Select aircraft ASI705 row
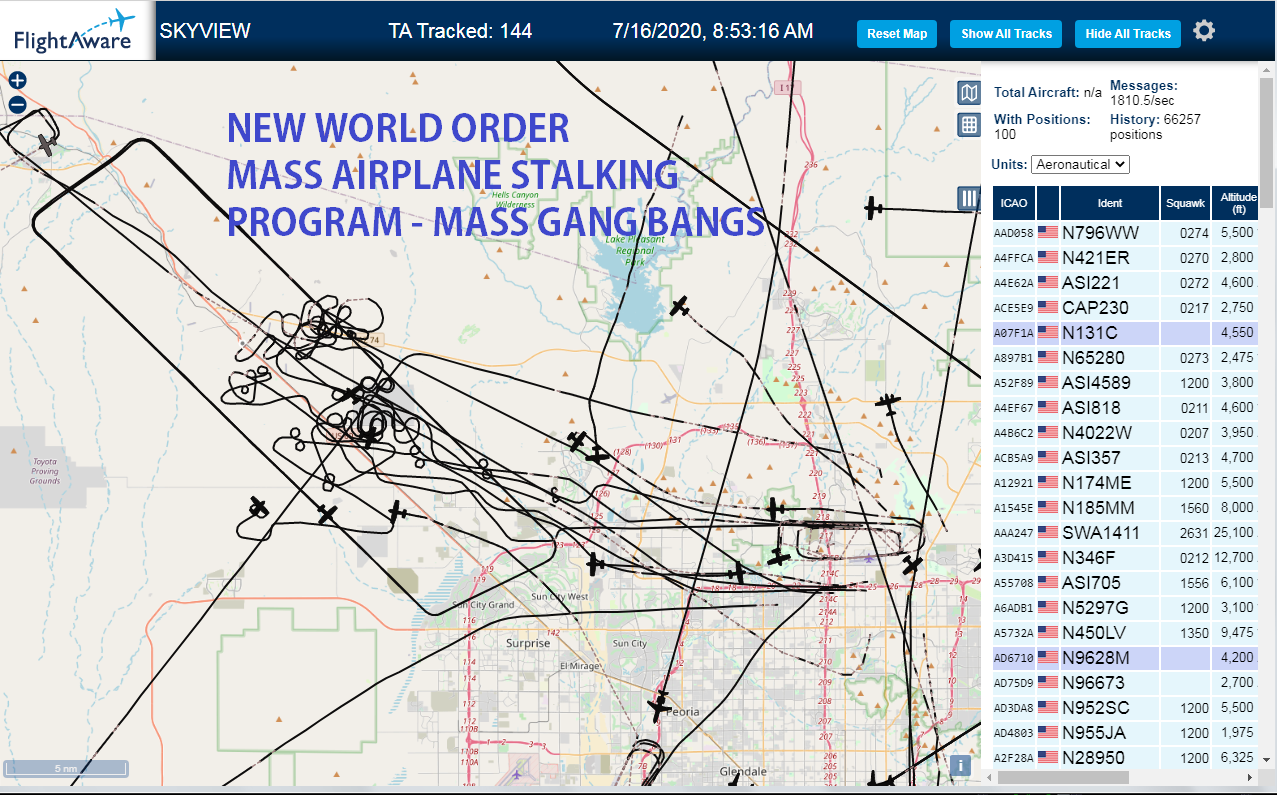 click(x=1125, y=582)
